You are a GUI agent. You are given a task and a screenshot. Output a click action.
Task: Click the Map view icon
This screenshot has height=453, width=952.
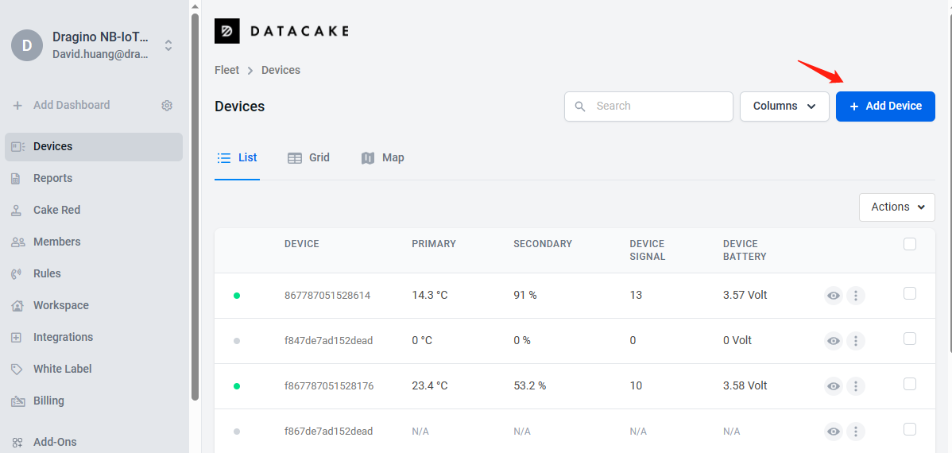pyautogui.click(x=368, y=158)
